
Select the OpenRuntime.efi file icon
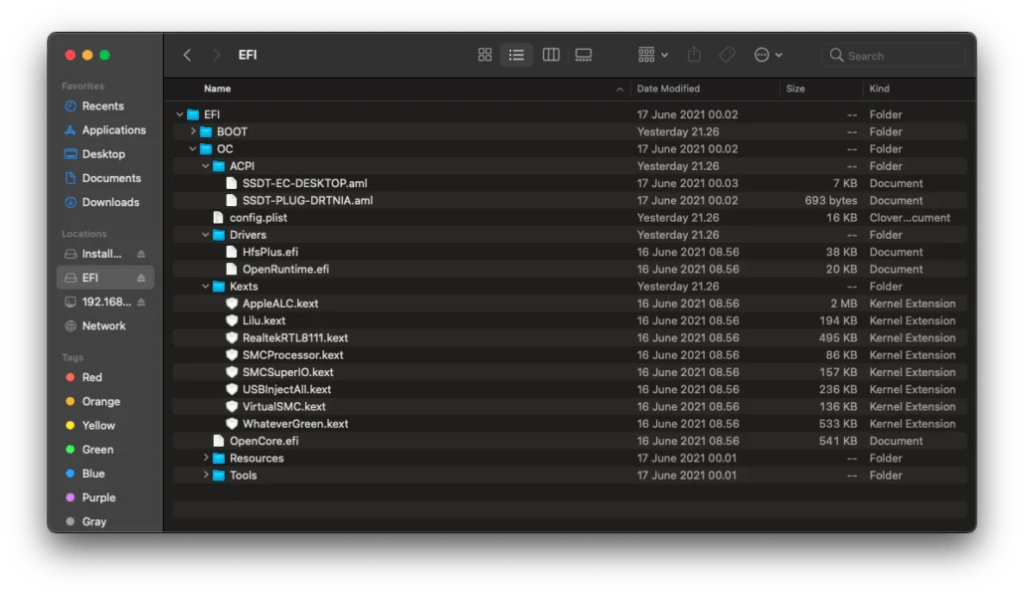coord(231,269)
